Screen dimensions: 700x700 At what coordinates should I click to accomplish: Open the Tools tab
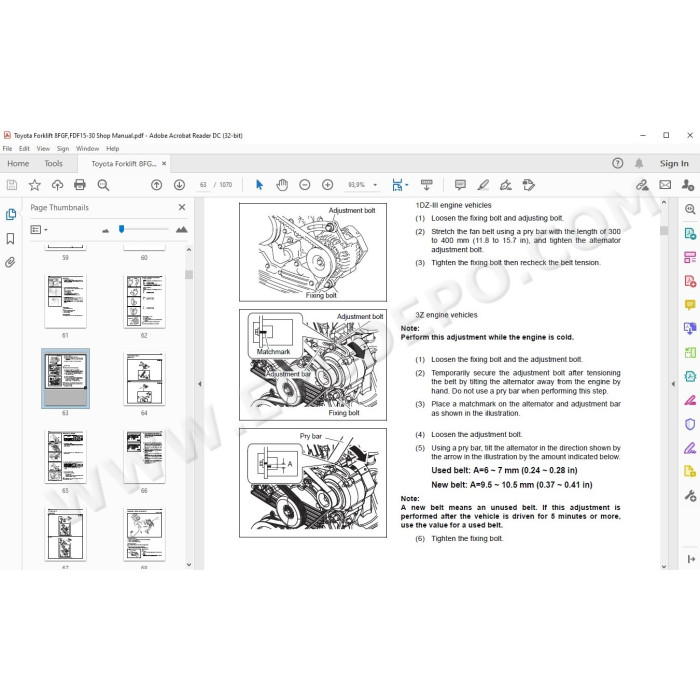[x=54, y=164]
